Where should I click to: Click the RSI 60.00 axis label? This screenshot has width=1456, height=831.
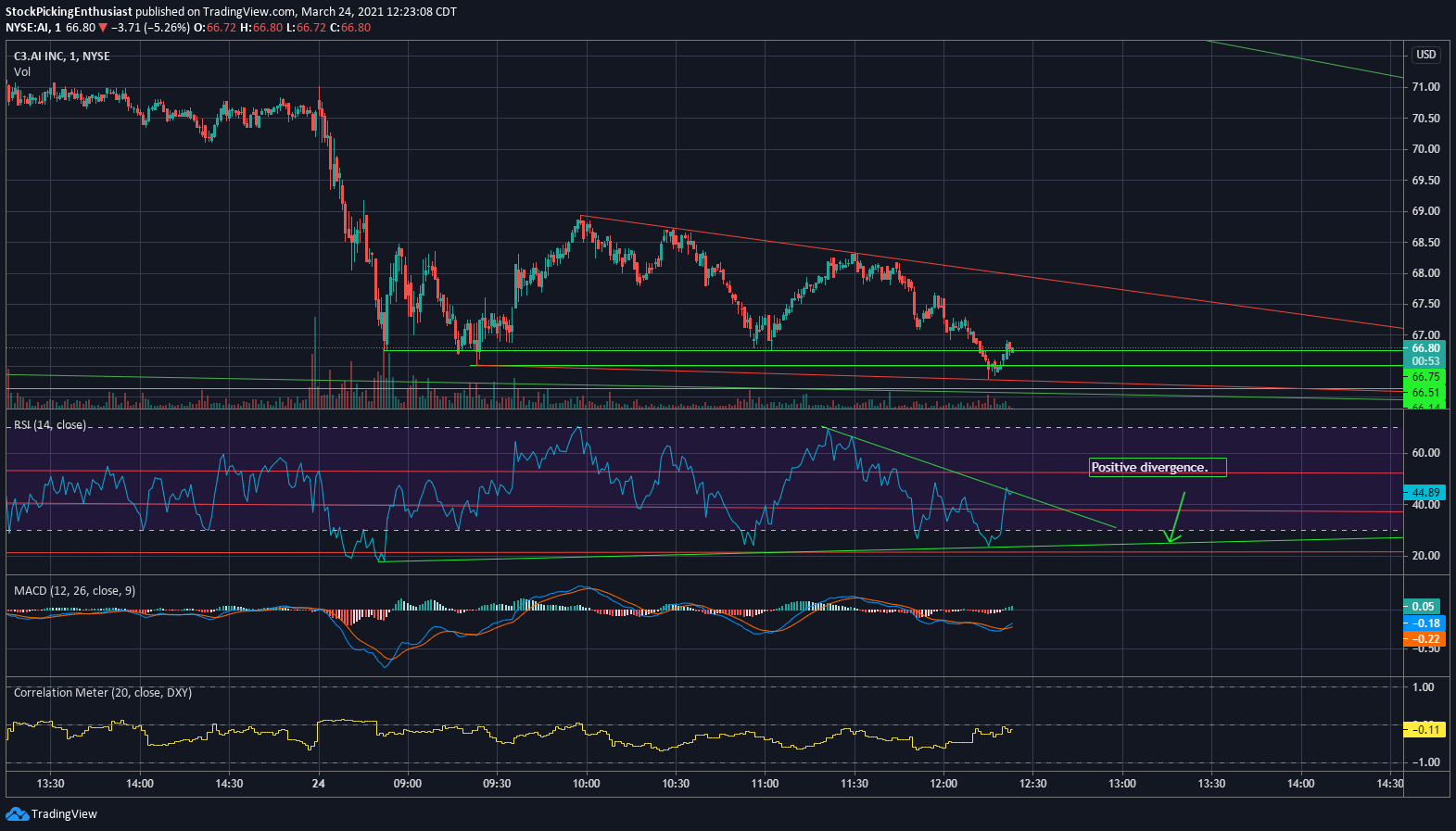point(1425,453)
